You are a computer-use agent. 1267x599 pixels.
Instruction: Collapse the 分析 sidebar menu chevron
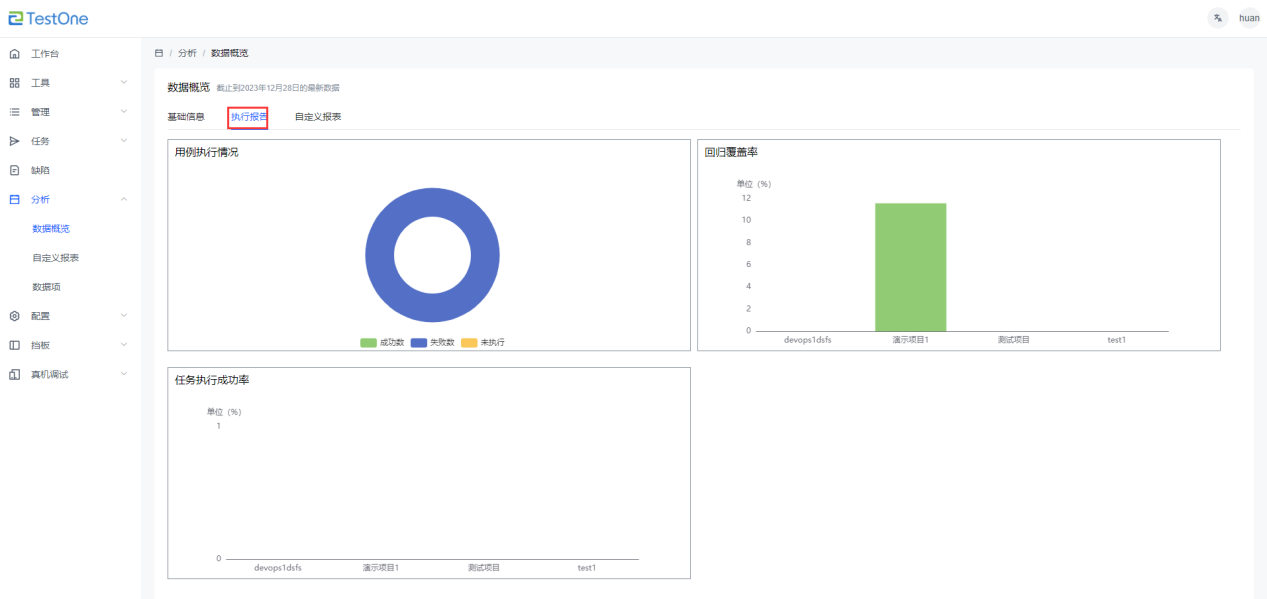pos(124,200)
